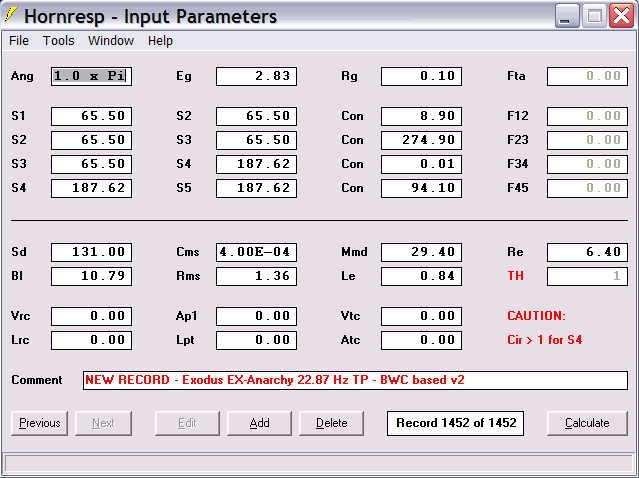Click the Previous record button
Viewport: 639px width, 478px height.
click(x=40, y=423)
